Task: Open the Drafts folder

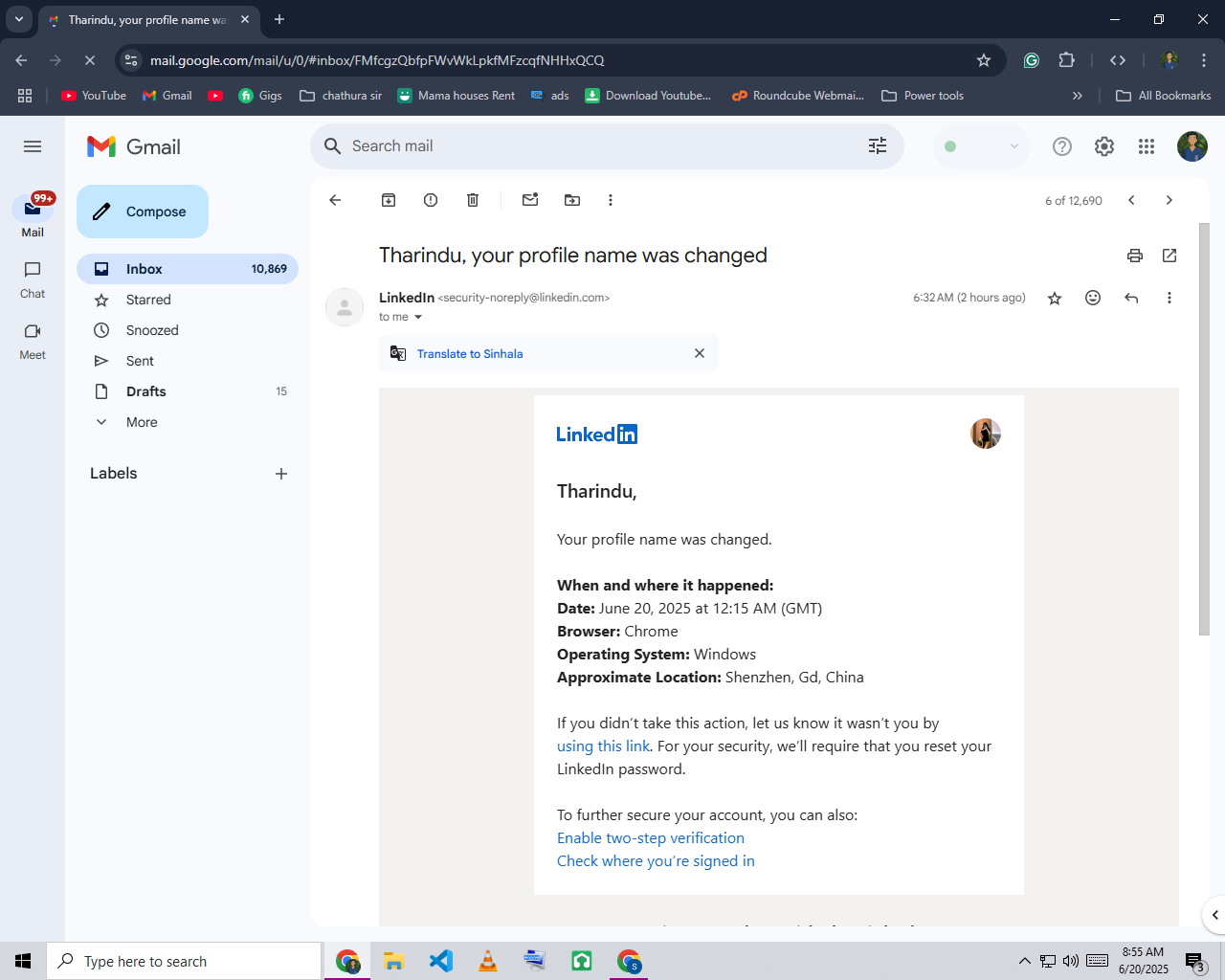Action: 188,391
